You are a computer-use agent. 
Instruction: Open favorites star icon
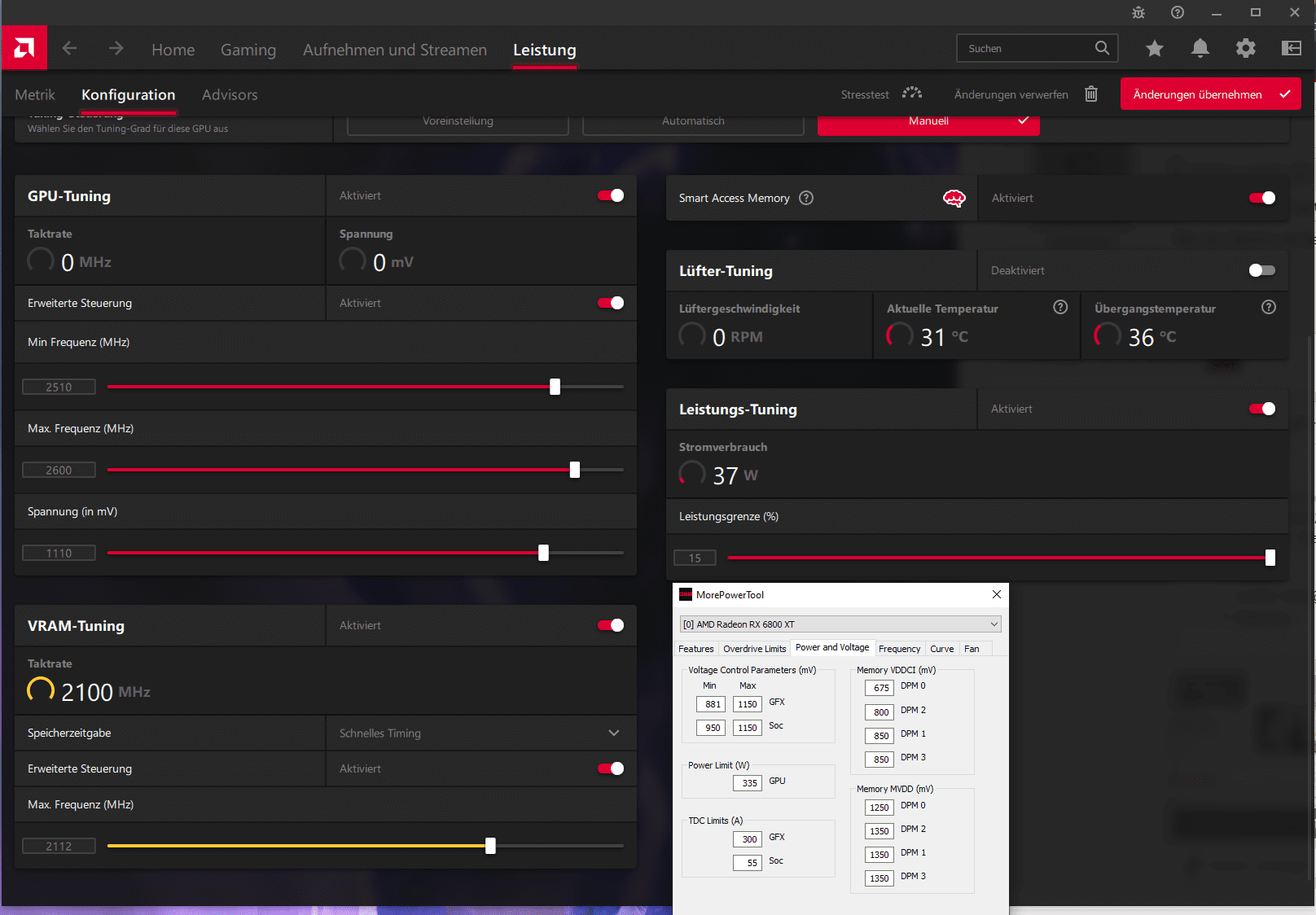click(x=1154, y=49)
